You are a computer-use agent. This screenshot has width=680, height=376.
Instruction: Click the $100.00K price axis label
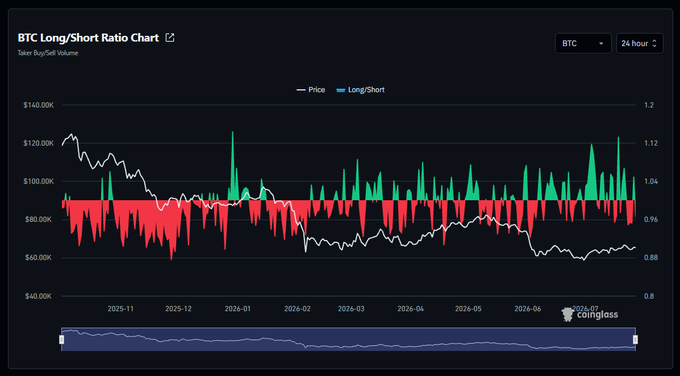click(x=39, y=181)
